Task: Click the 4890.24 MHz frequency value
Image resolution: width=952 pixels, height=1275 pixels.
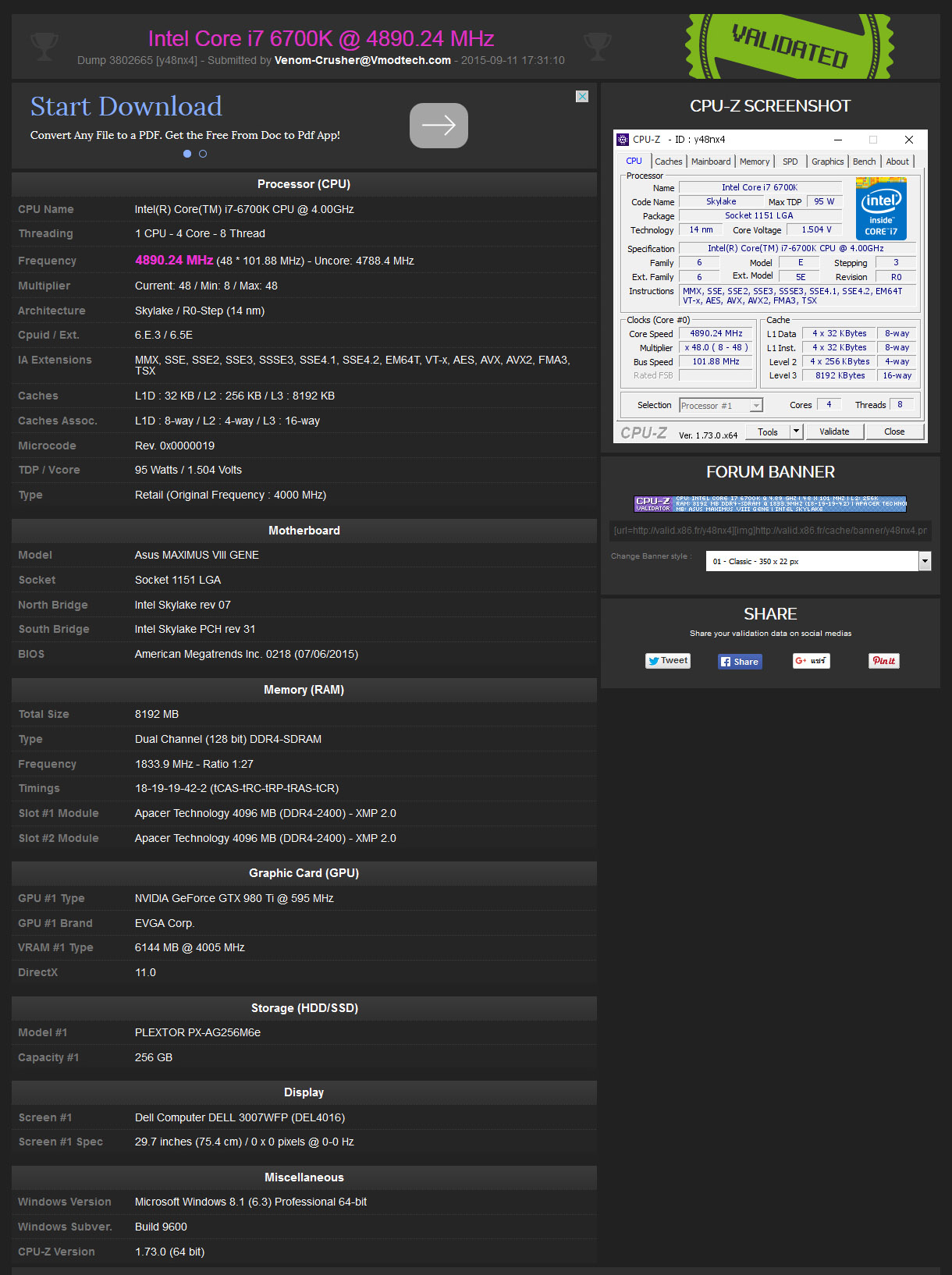Action: pos(174,260)
